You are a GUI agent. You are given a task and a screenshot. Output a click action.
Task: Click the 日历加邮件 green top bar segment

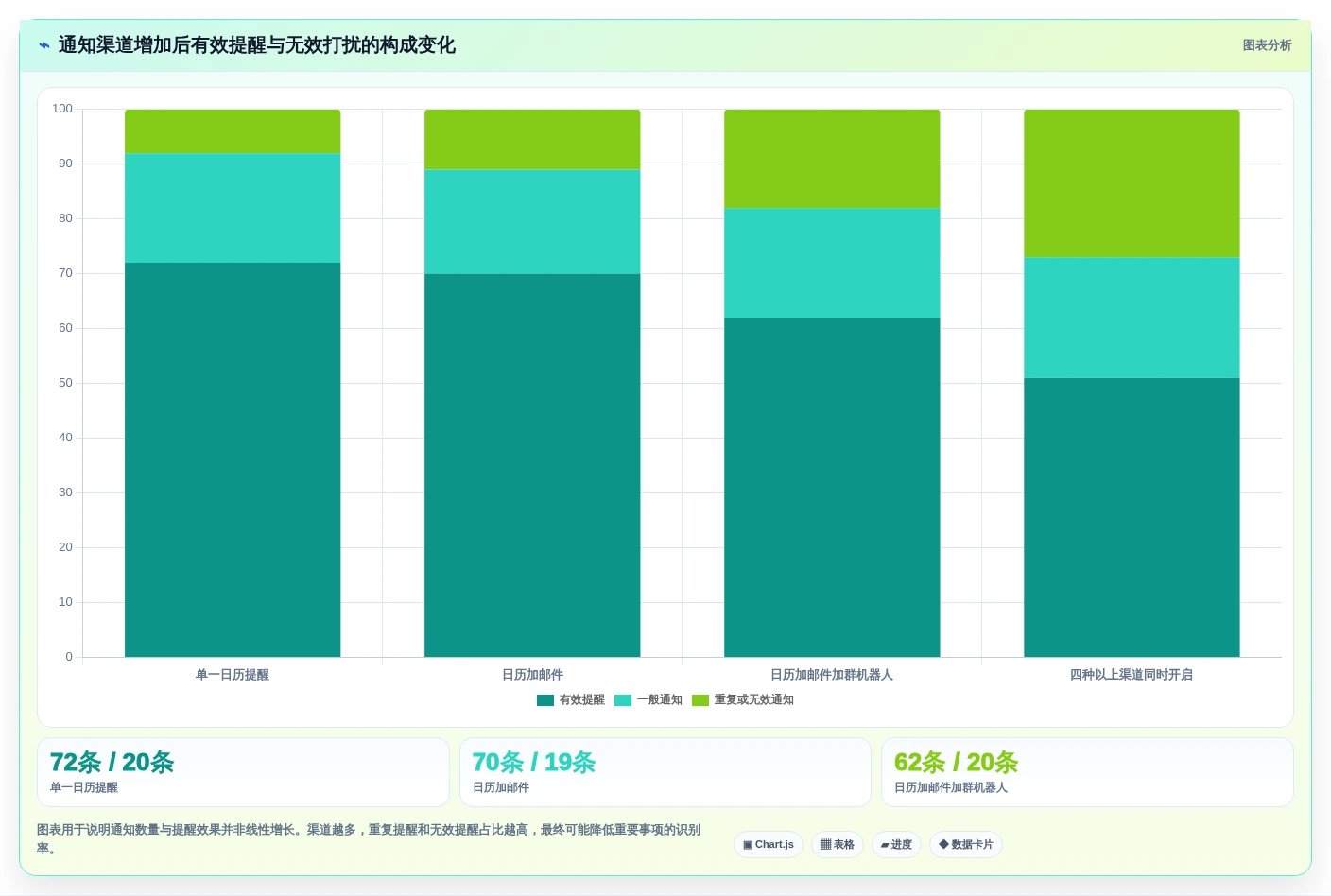532,140
